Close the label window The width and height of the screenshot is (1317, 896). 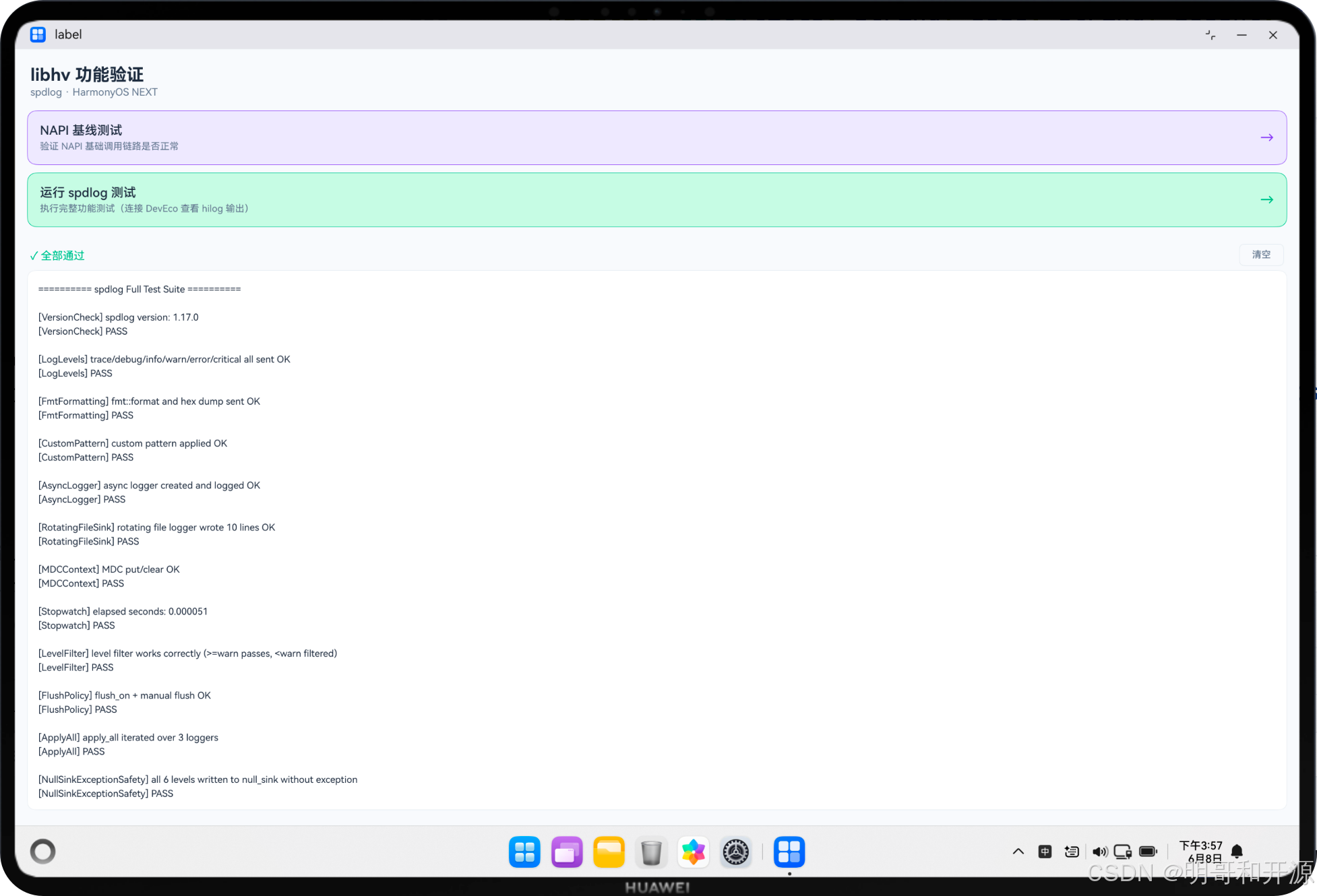[x=1273, y=35]
